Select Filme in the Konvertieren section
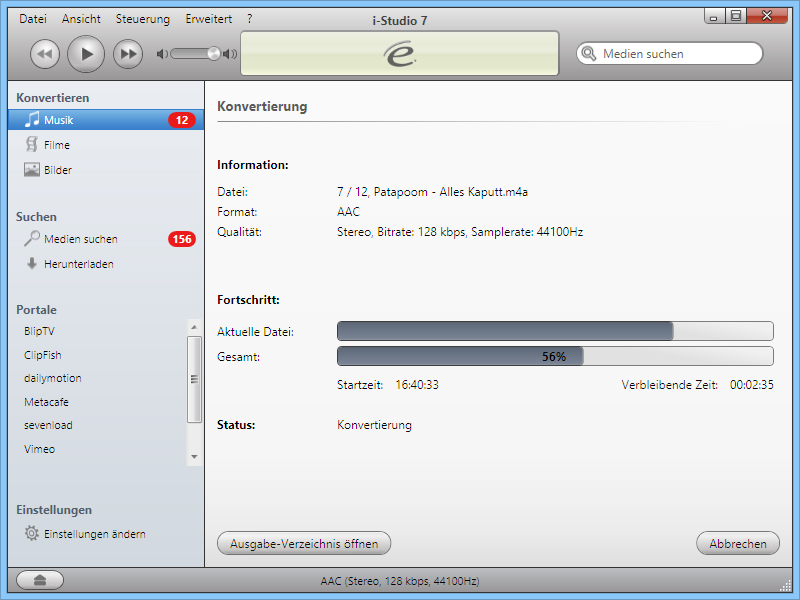This screenshot has width=800, height=600. click(x=57, y=145)
